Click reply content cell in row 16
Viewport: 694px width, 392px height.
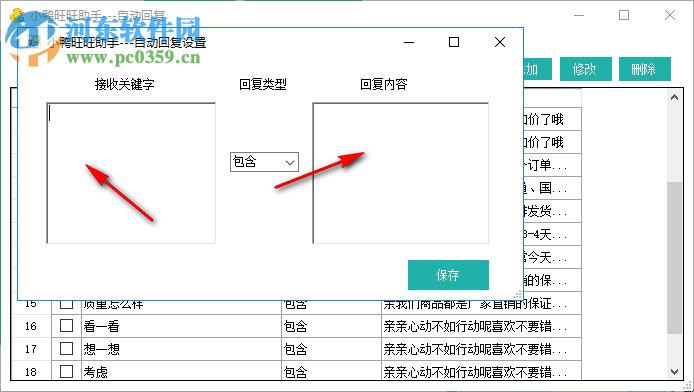click(481, 326)
